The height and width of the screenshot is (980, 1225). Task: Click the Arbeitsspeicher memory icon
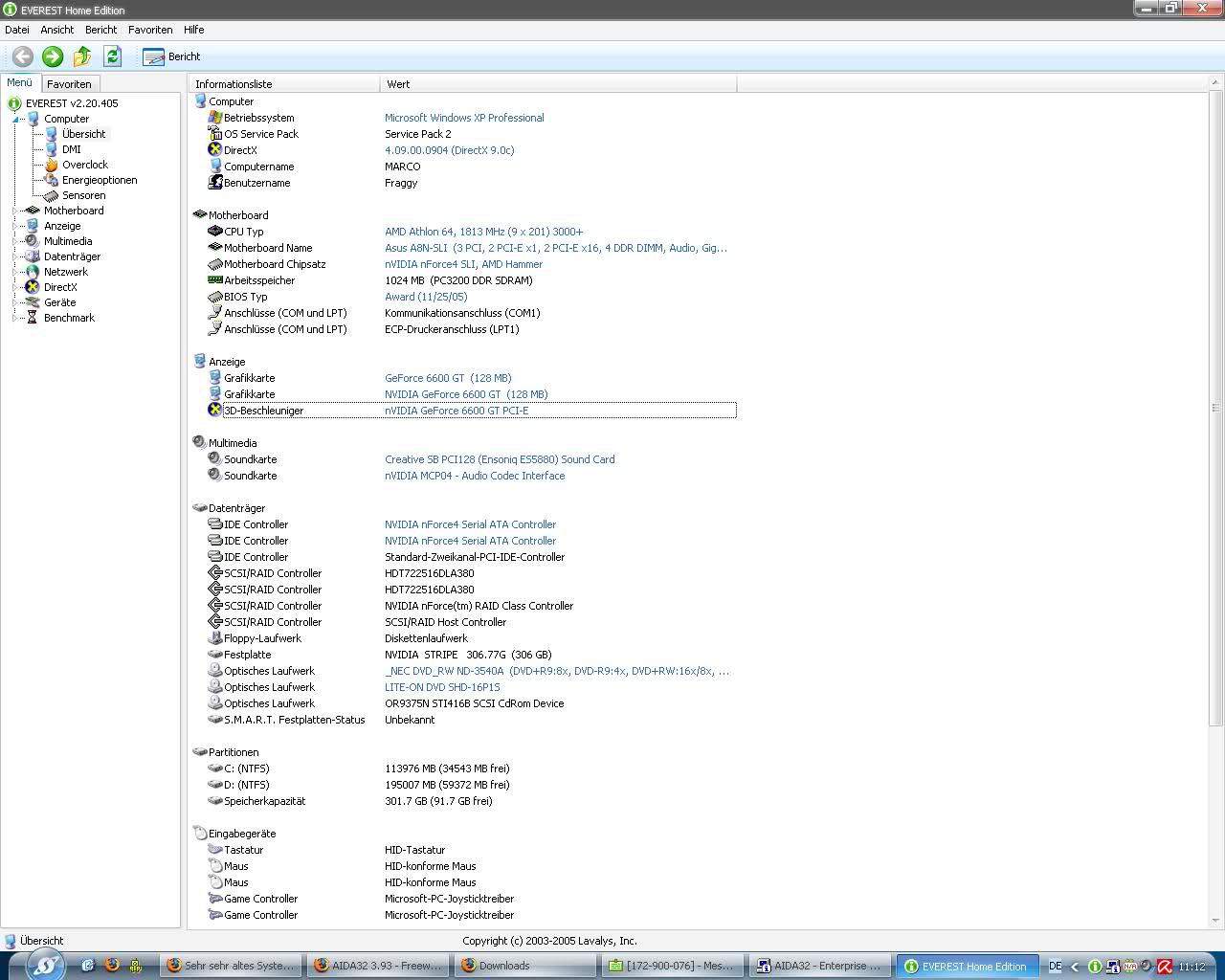point(215,279)
